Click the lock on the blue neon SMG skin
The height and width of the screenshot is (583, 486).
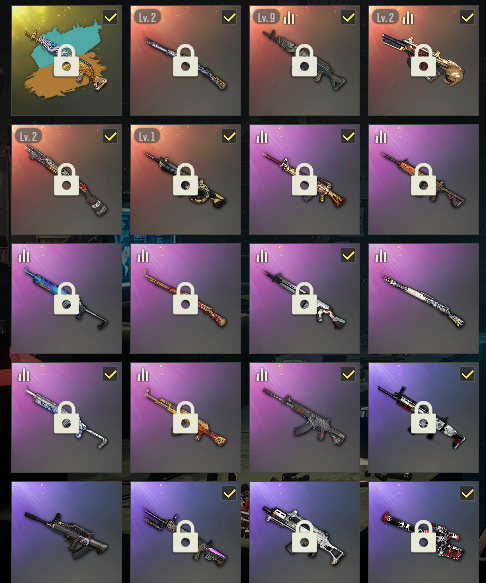[x=66, y=298]
